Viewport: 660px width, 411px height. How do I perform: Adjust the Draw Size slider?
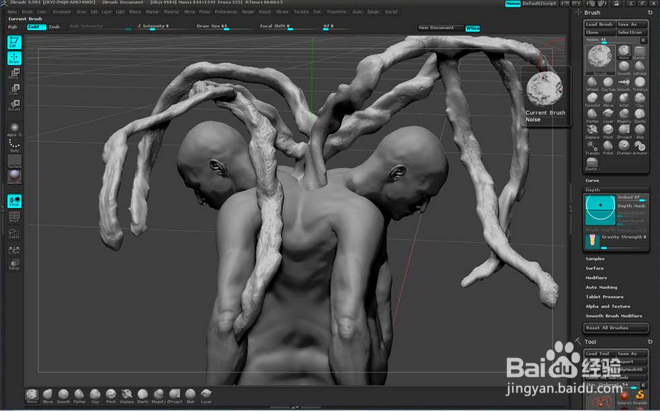pyautogui.click(x=225, y=27)
